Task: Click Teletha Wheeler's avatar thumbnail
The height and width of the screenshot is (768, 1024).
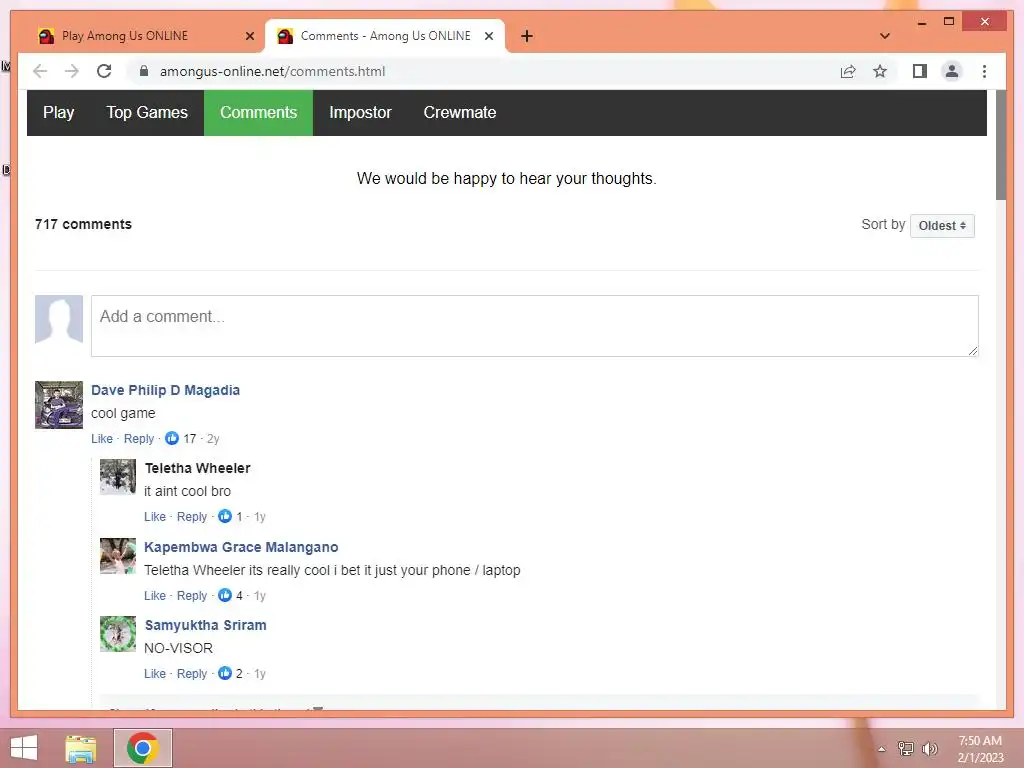Action: pos(118,477)
